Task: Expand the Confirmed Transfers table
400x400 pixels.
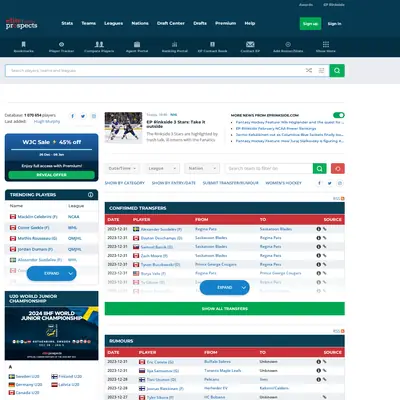Action: 225,287
